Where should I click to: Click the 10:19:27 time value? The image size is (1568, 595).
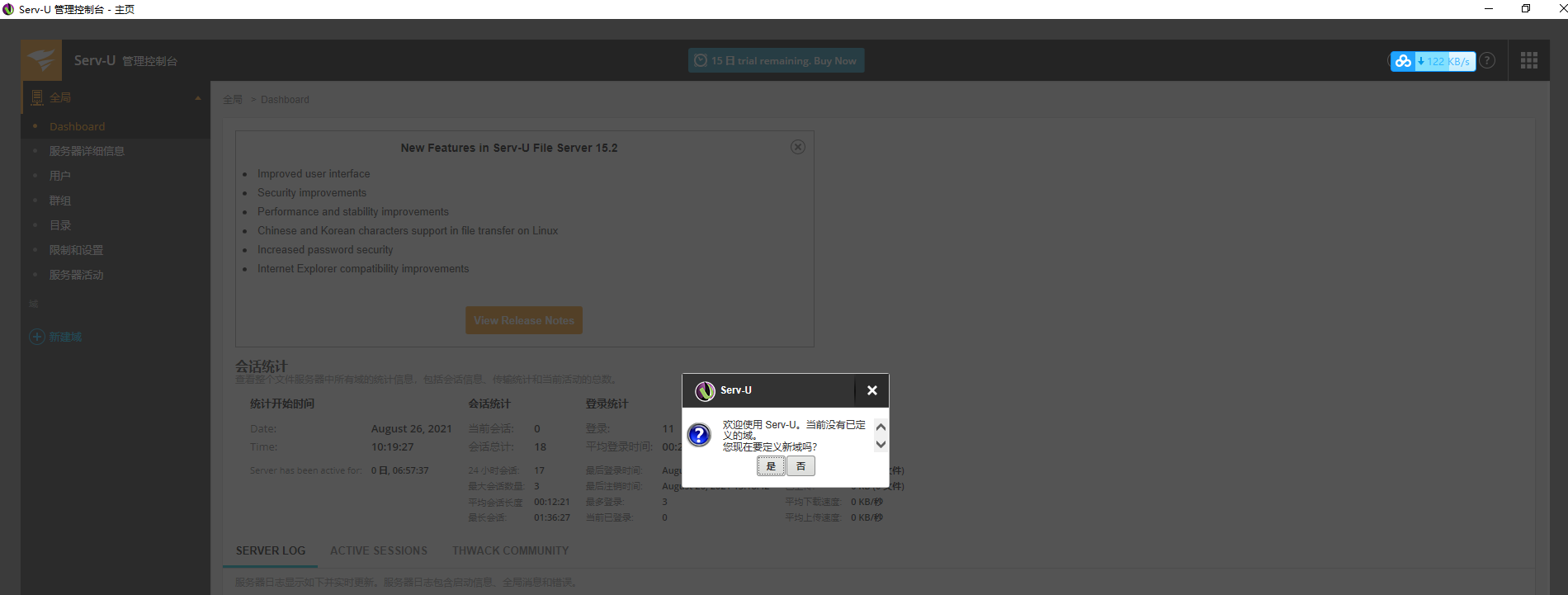pyautogui.click(x=393, y=446)
